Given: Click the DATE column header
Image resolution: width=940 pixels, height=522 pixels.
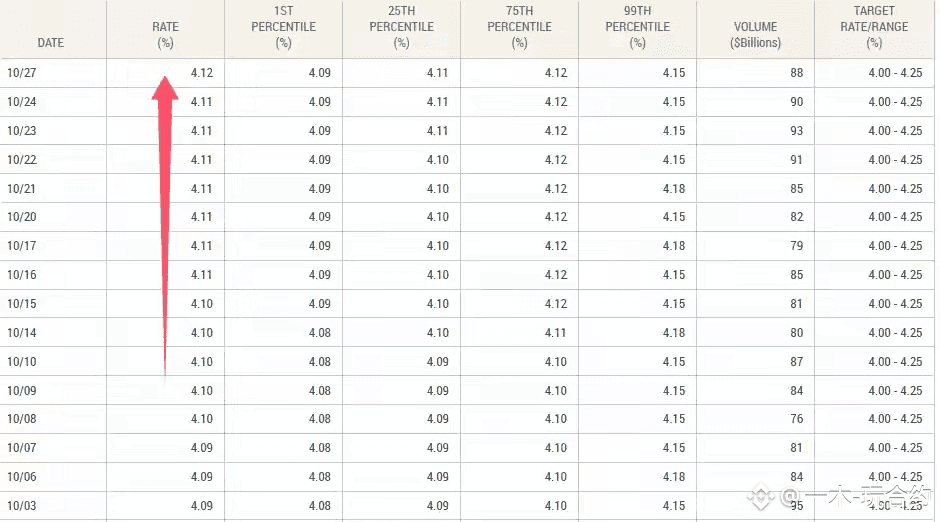Looking at the screenshot, I should point(50,43).
